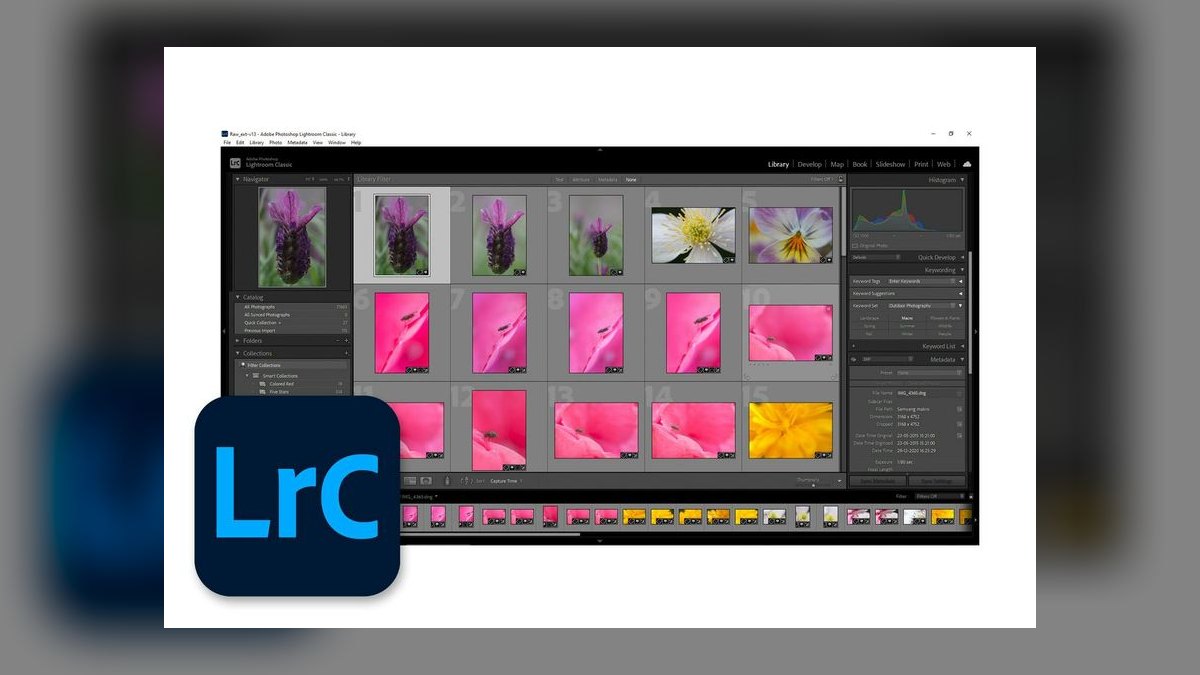The image size is (1200, 675).
Task: Toggle the filter lock icon
Action: 839,180
